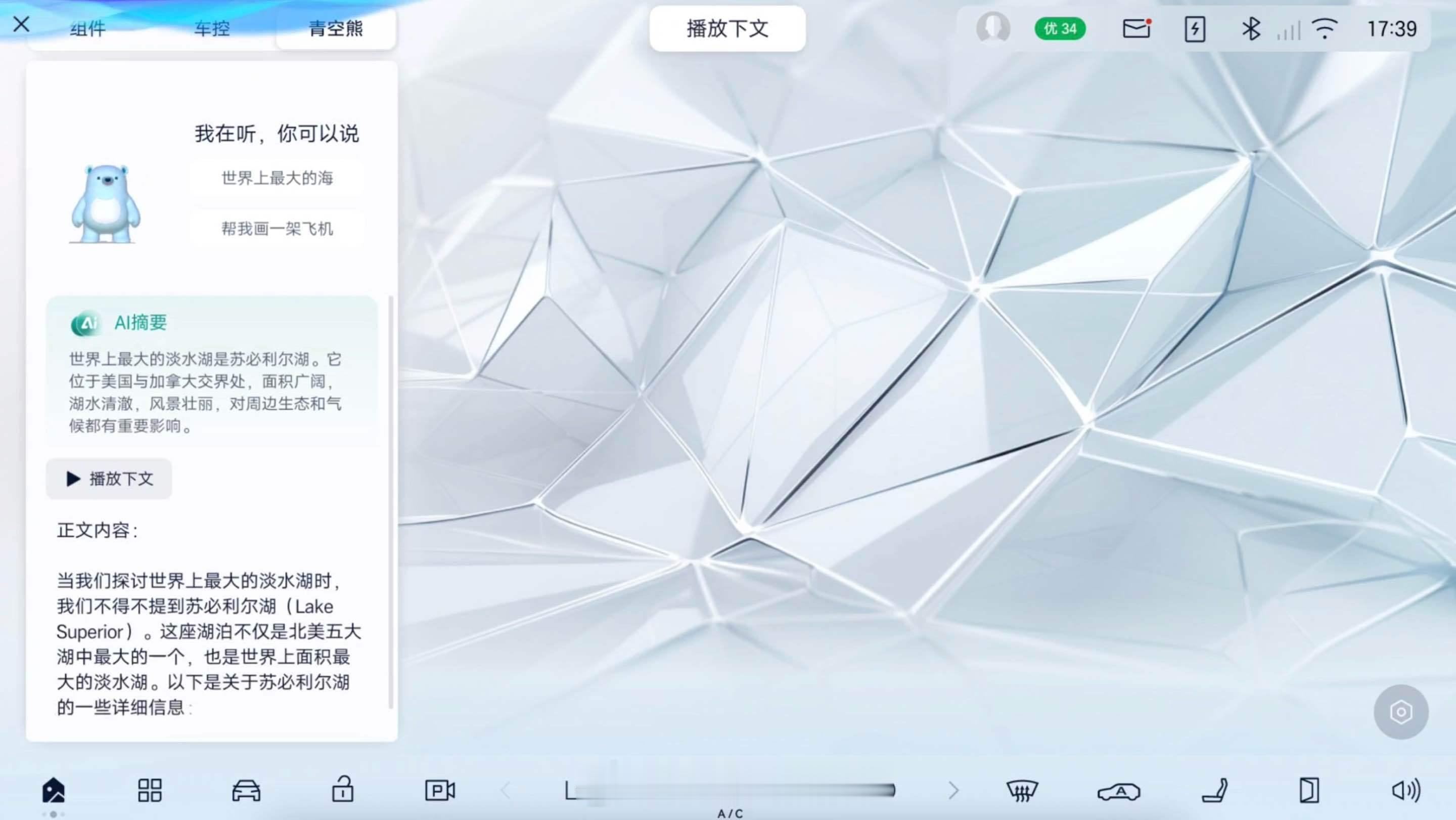Toggle the auto climate car icon
This screenshot has height=820, width=1456.
coord(1119,791)
